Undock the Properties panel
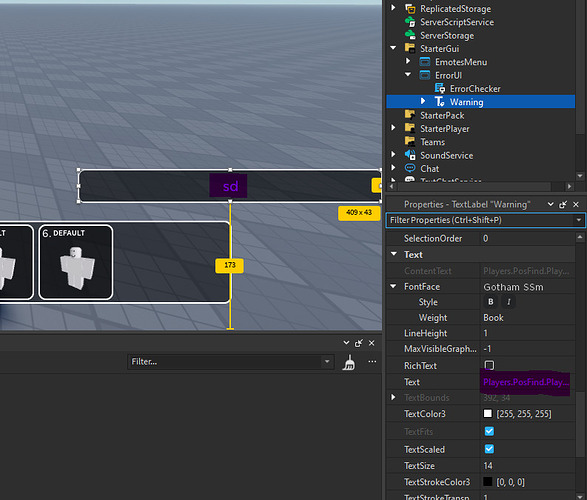The height and width of the screenshot is (500, 587). point(563,204)
